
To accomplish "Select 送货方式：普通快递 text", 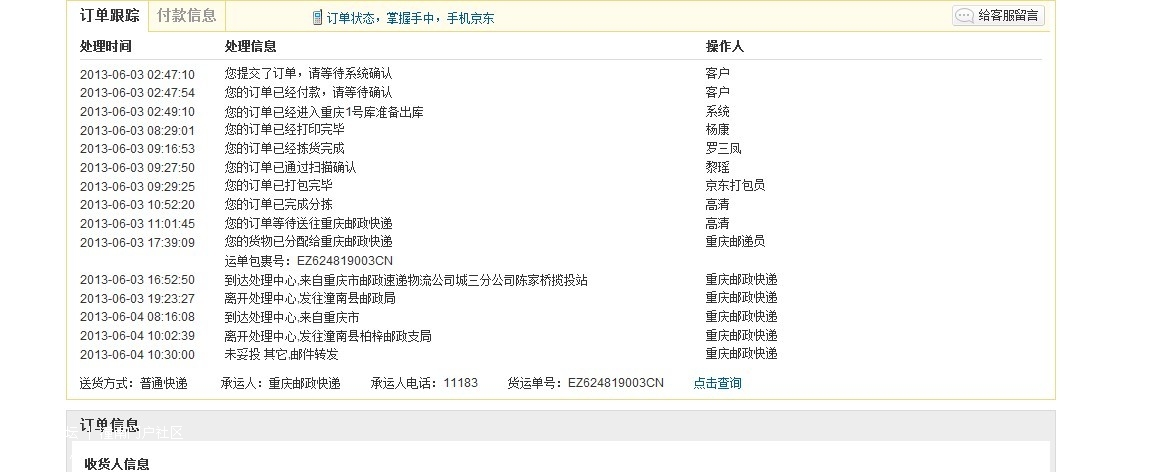I will 134,383.
